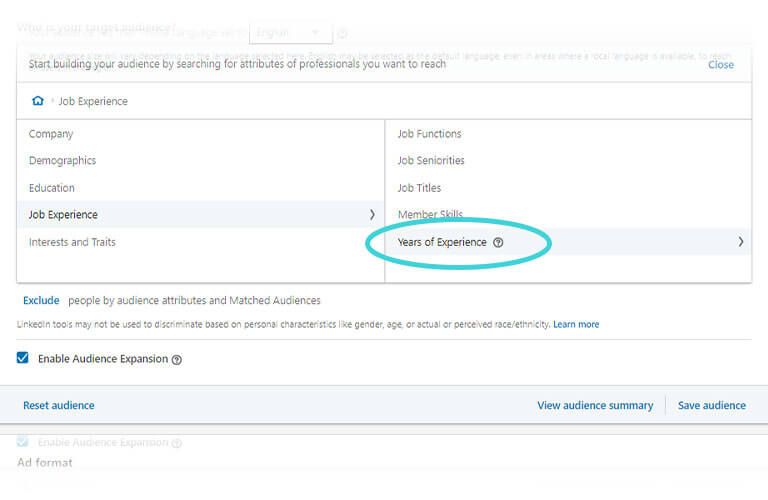The image size is (768, 500).
Task: Open the Education attribute category
Action: click(x=52, y=188)
